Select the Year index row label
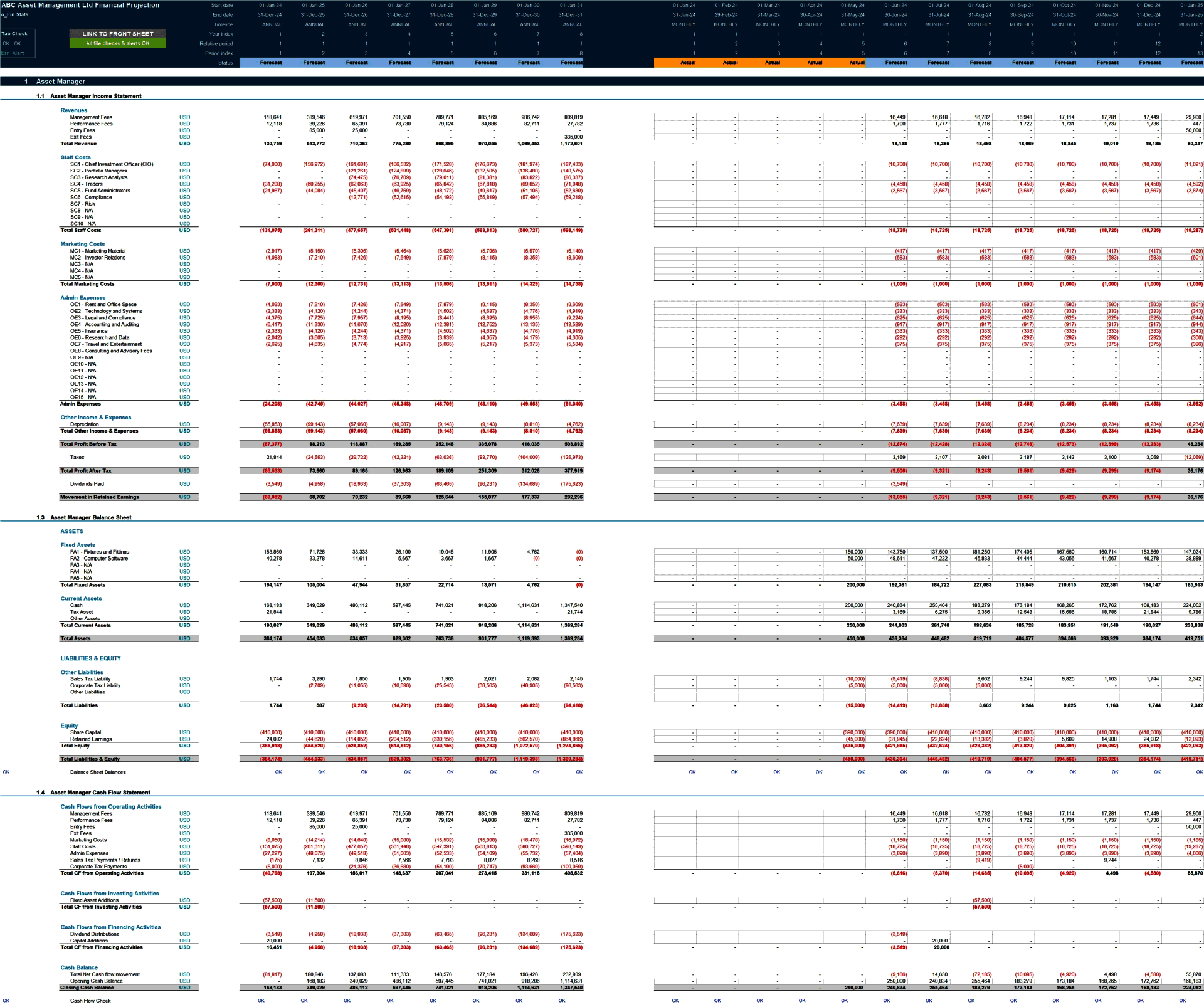 [221, 34]
